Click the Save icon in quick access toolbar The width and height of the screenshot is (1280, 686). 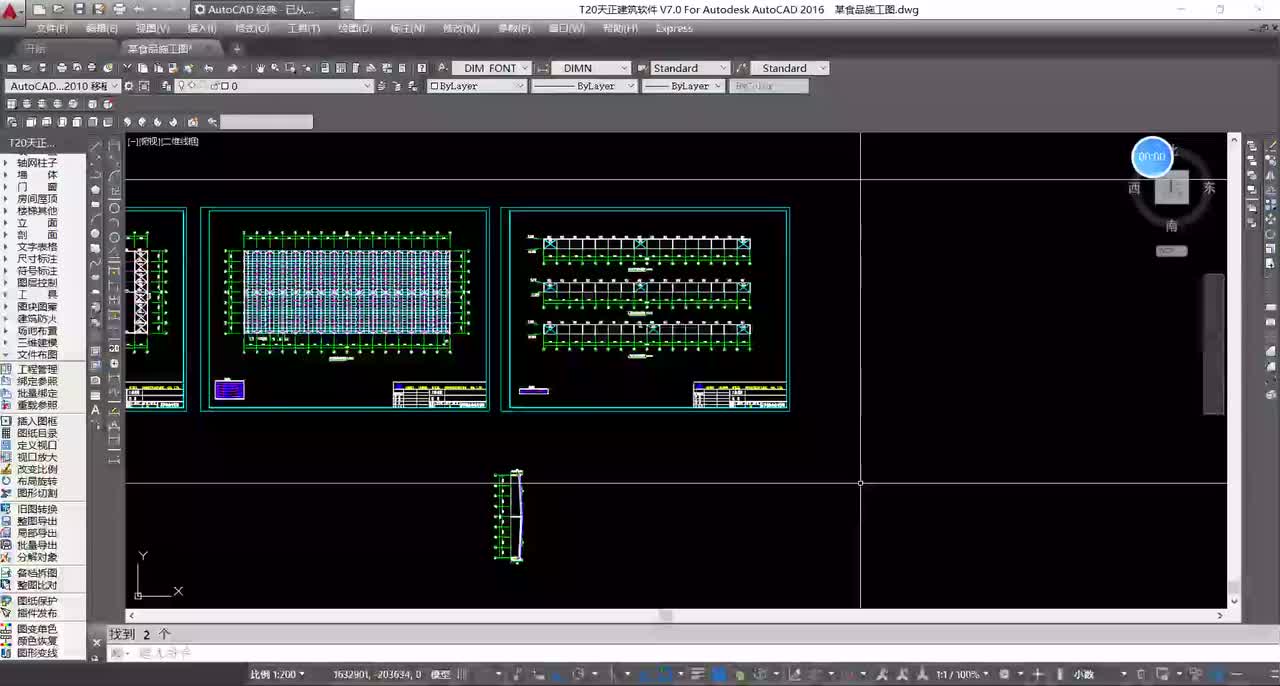click(80, 10)
